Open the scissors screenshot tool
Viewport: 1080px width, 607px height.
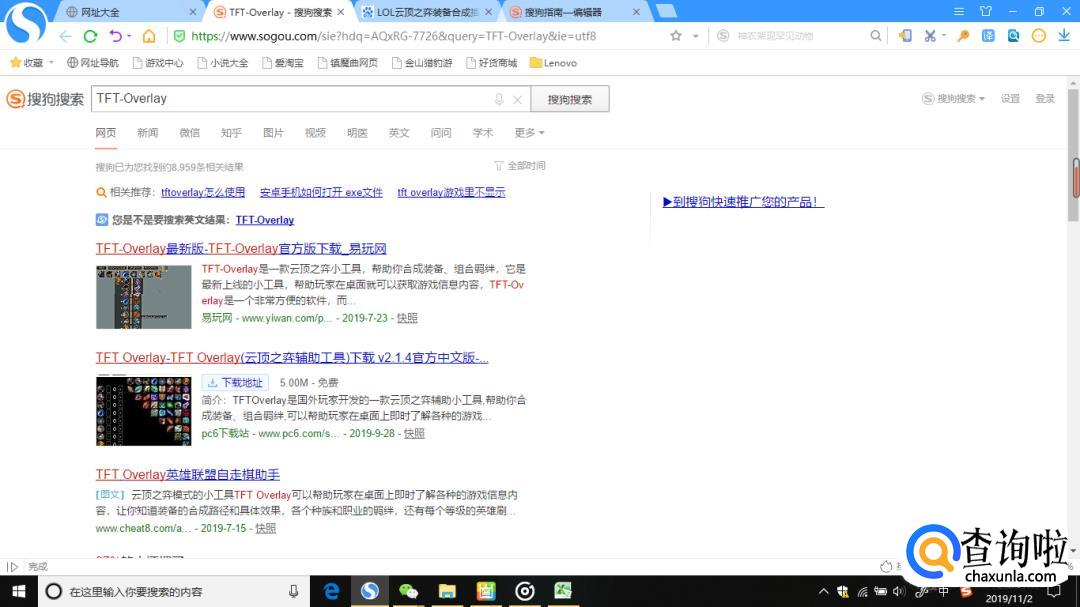930,36
